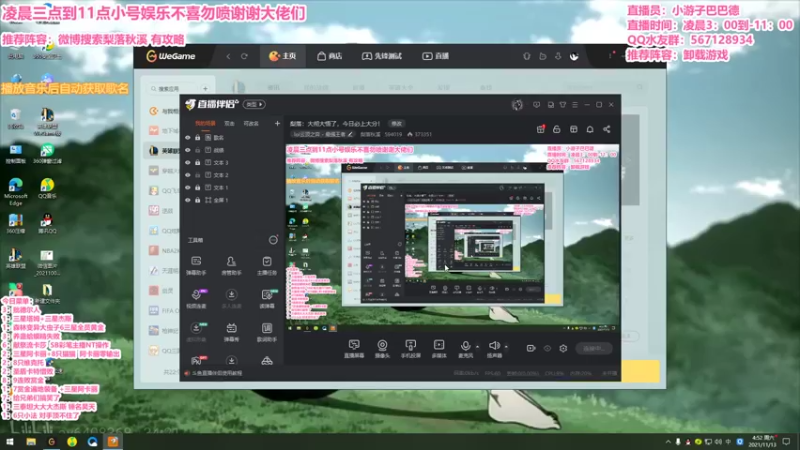Open 视频连麦 tool in toolbox
The width and height of the screenshot is (800, 450).
click(196, 299)
